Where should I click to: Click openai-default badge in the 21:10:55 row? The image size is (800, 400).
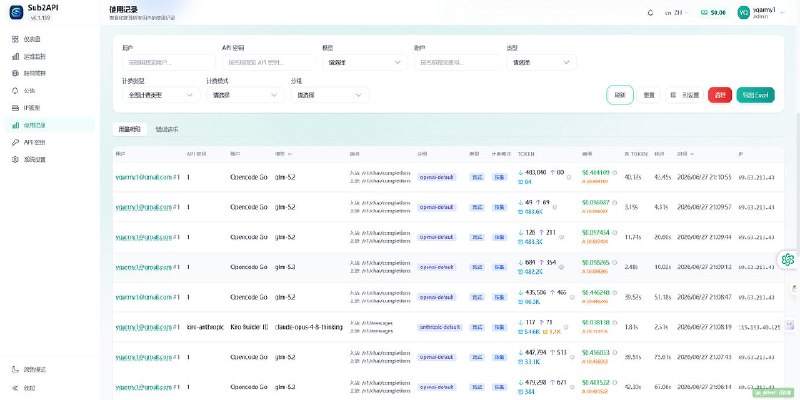pyautogui.click(x=437, y=177)
